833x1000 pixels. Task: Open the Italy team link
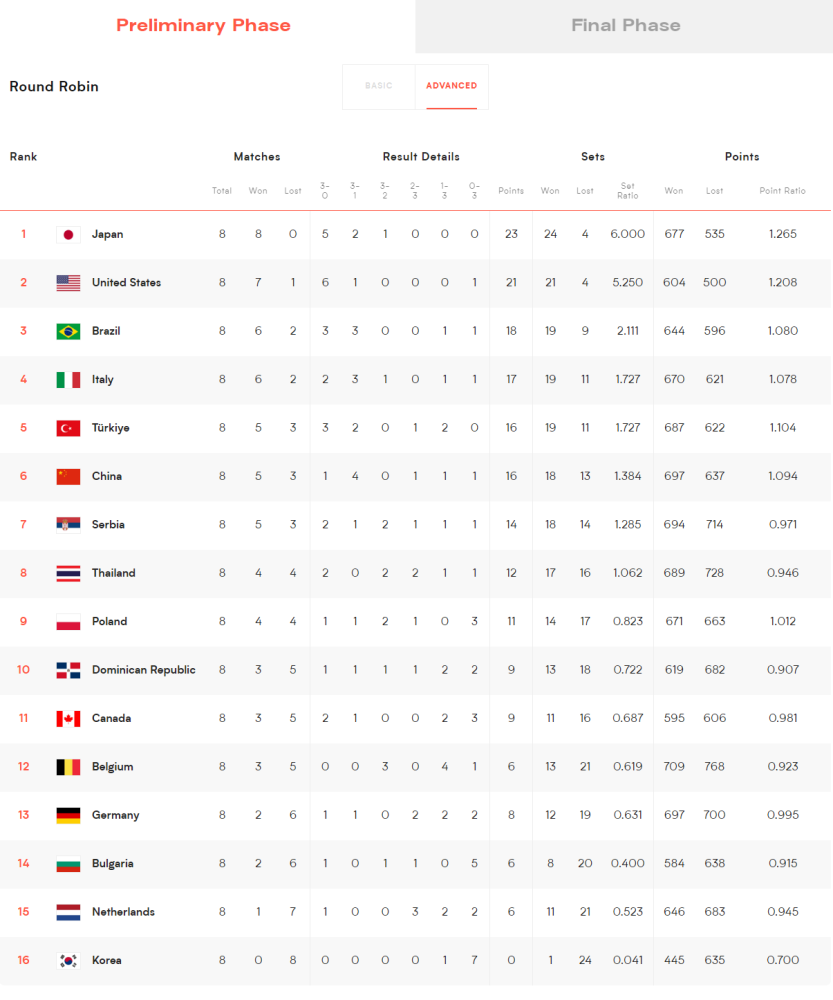point(103,379)
